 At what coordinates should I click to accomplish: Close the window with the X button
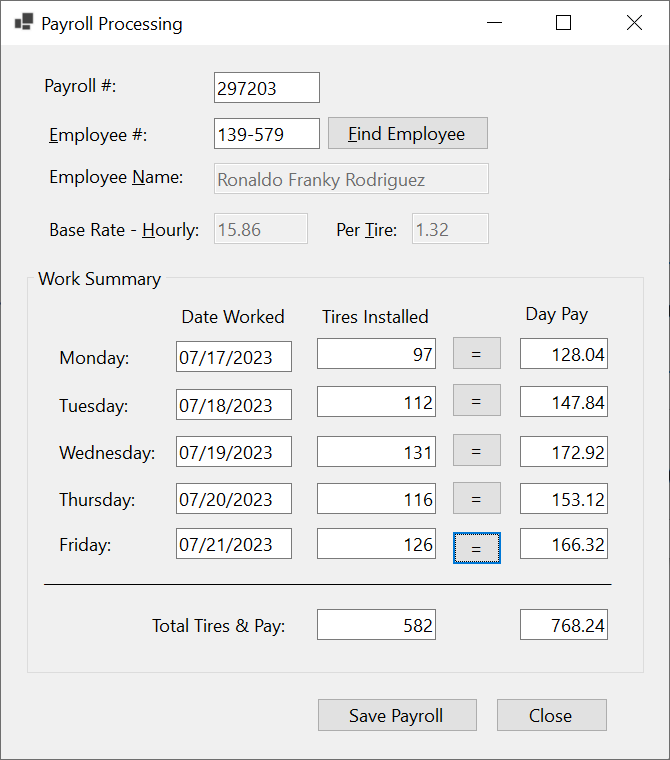(634, 22)
